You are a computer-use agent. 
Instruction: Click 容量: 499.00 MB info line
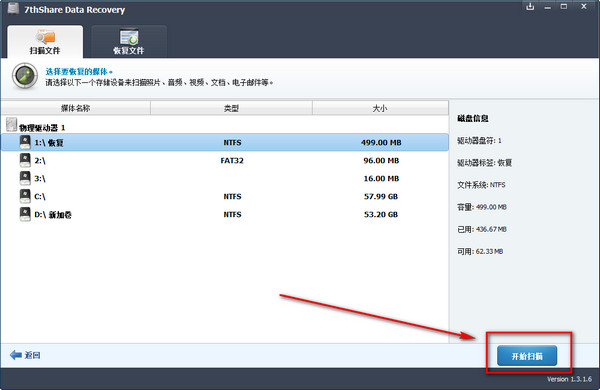482,207
